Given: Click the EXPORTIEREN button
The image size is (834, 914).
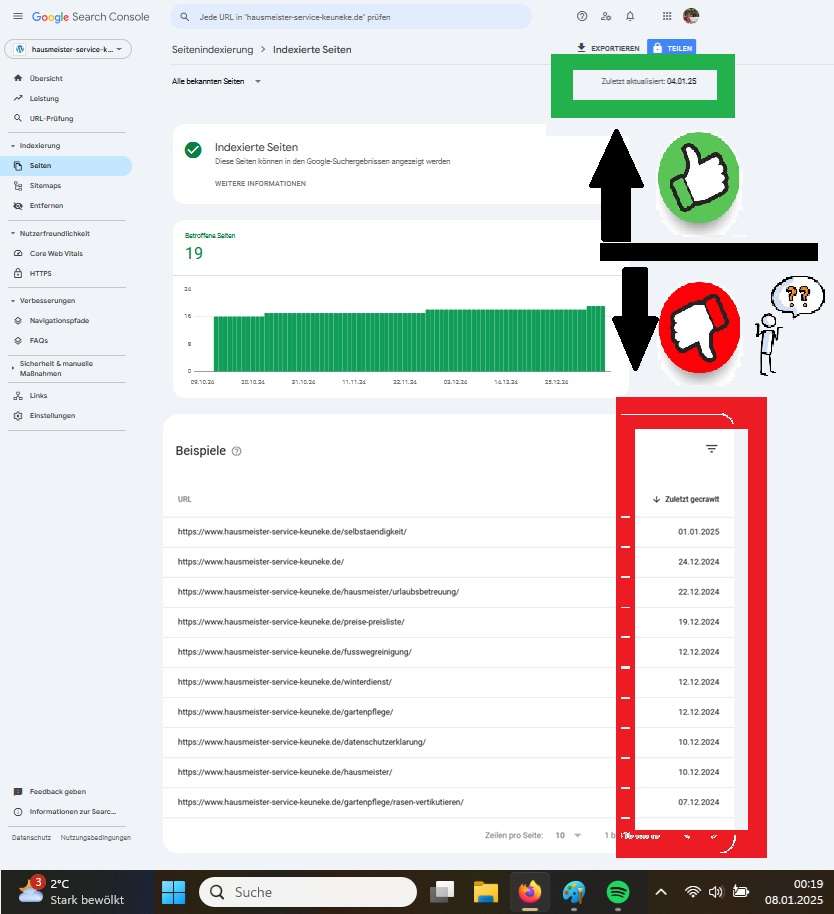Looking at the screenshot, I should tap(608, 48).
